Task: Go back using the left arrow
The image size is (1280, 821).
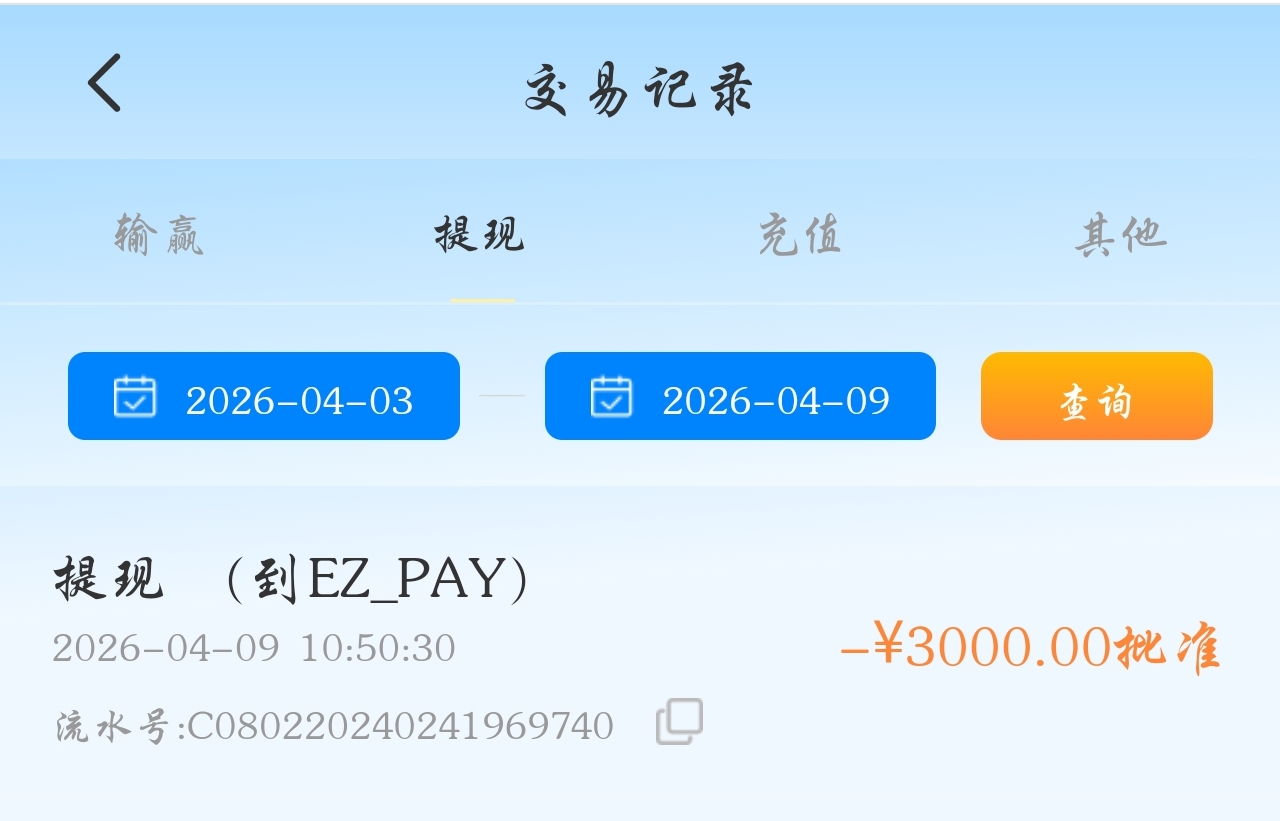Action: coord(104,82)
